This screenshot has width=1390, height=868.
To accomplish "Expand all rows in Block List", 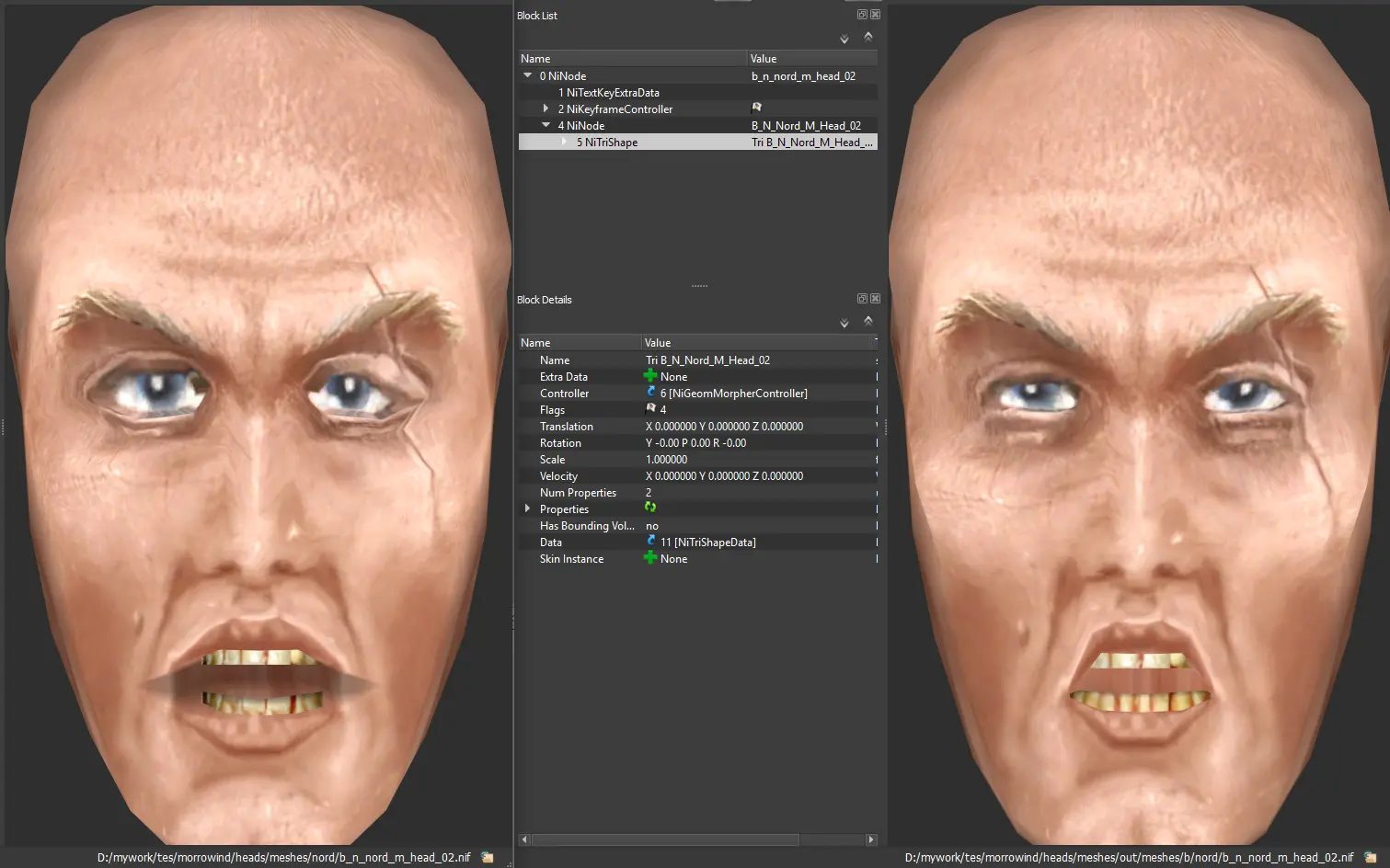I will (x=844, y=40).
